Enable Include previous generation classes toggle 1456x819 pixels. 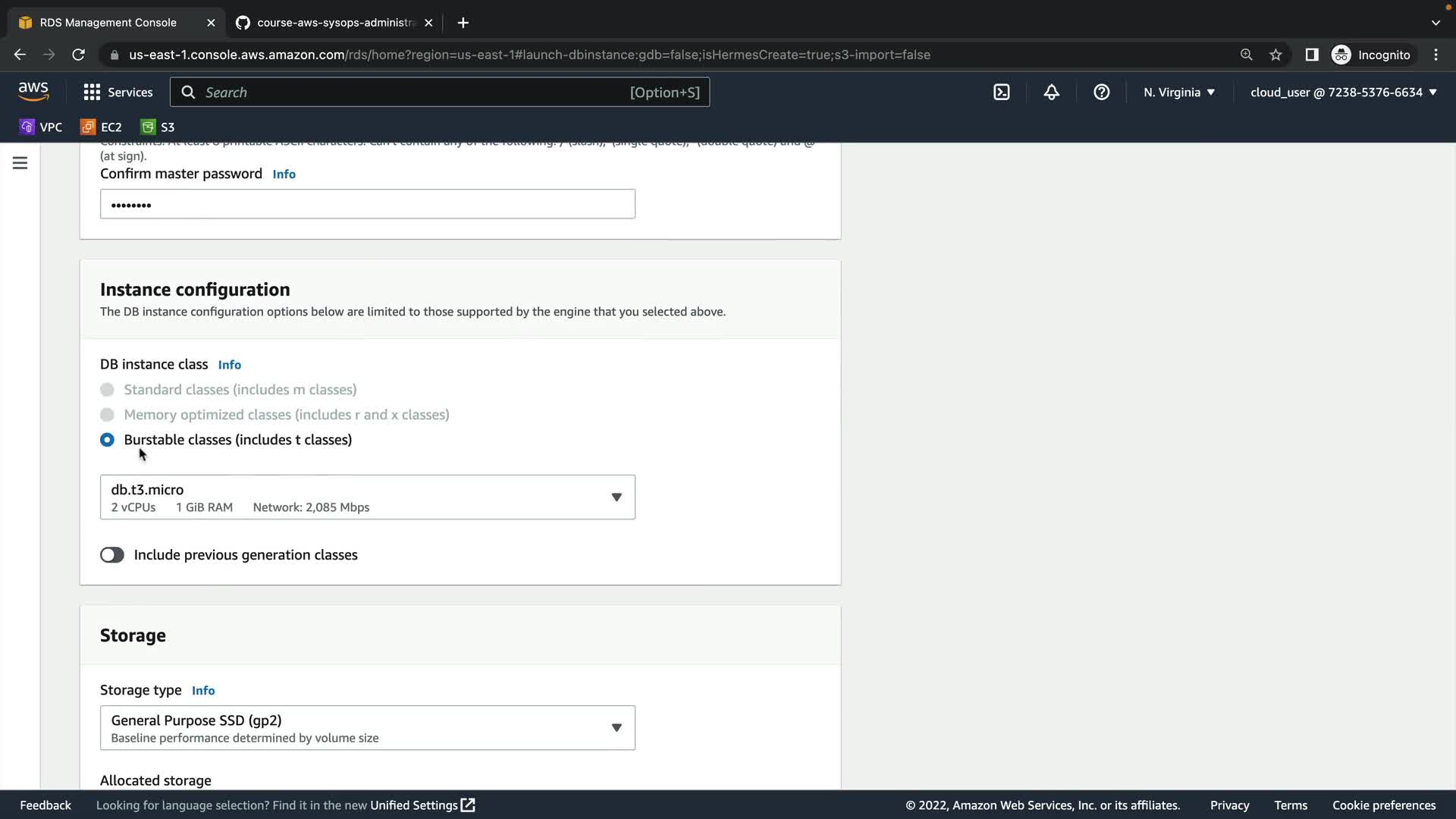click(112, 555)
